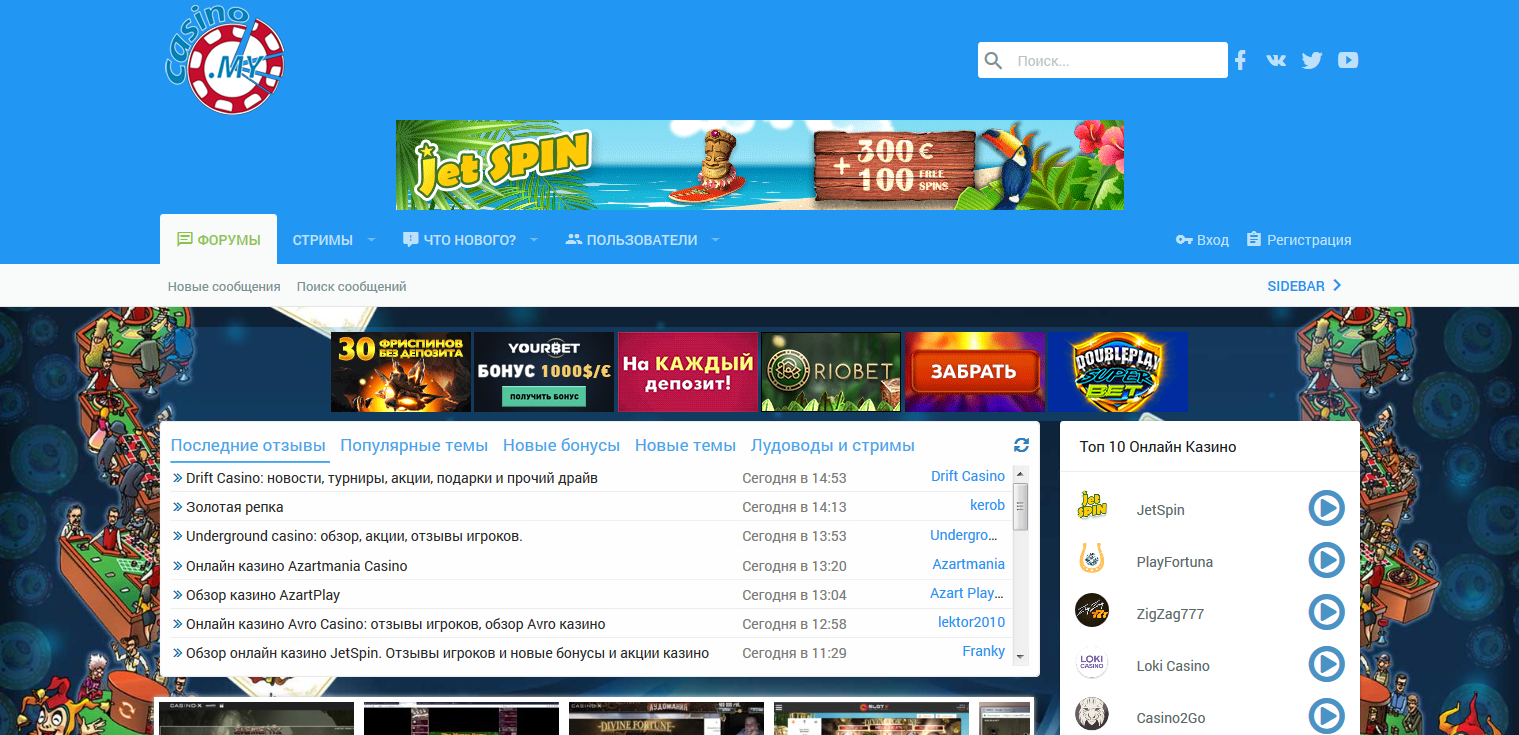Click the ZigZag777 casino logo
Image resolution: width=1519 pixels, height=735 pixels.
tap(1092, 610)
